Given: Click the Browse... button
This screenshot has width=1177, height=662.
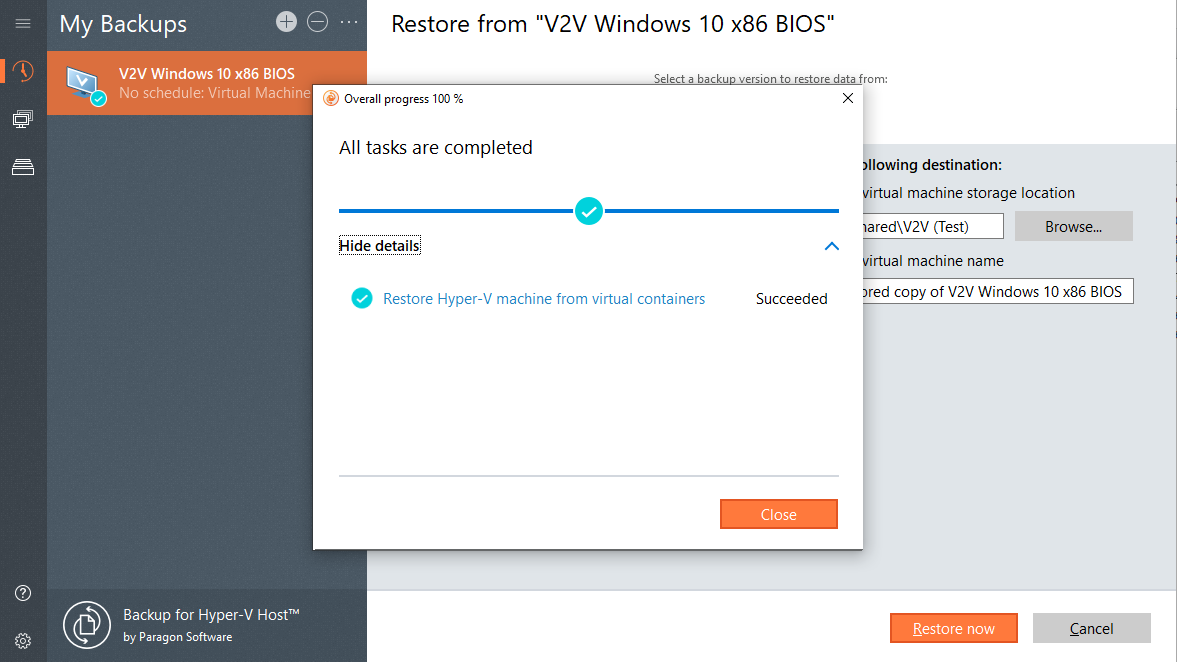Looking at the screenshot, I should (1073, 227).
